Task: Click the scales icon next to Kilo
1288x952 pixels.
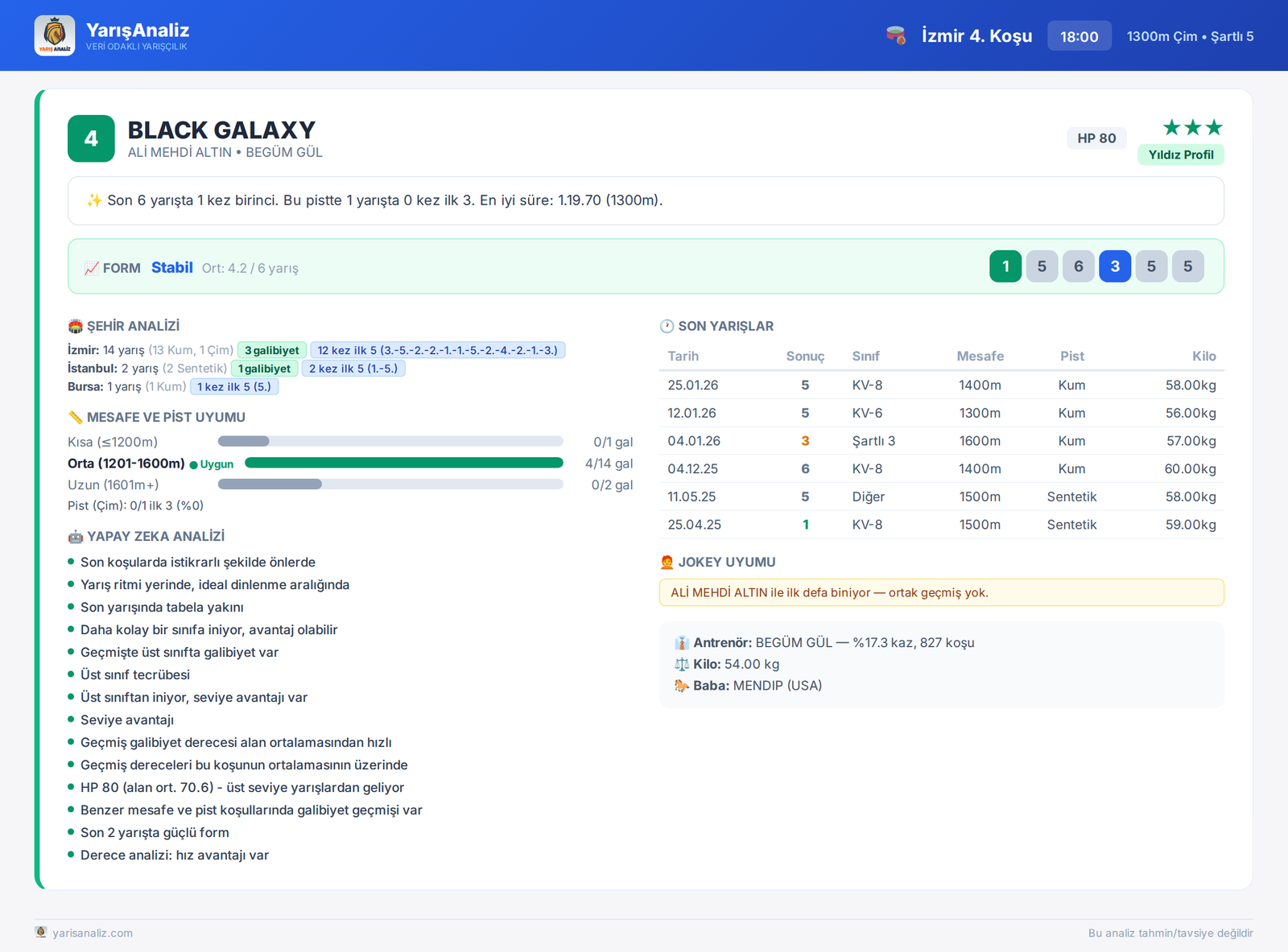Action: tap(682, 664)
